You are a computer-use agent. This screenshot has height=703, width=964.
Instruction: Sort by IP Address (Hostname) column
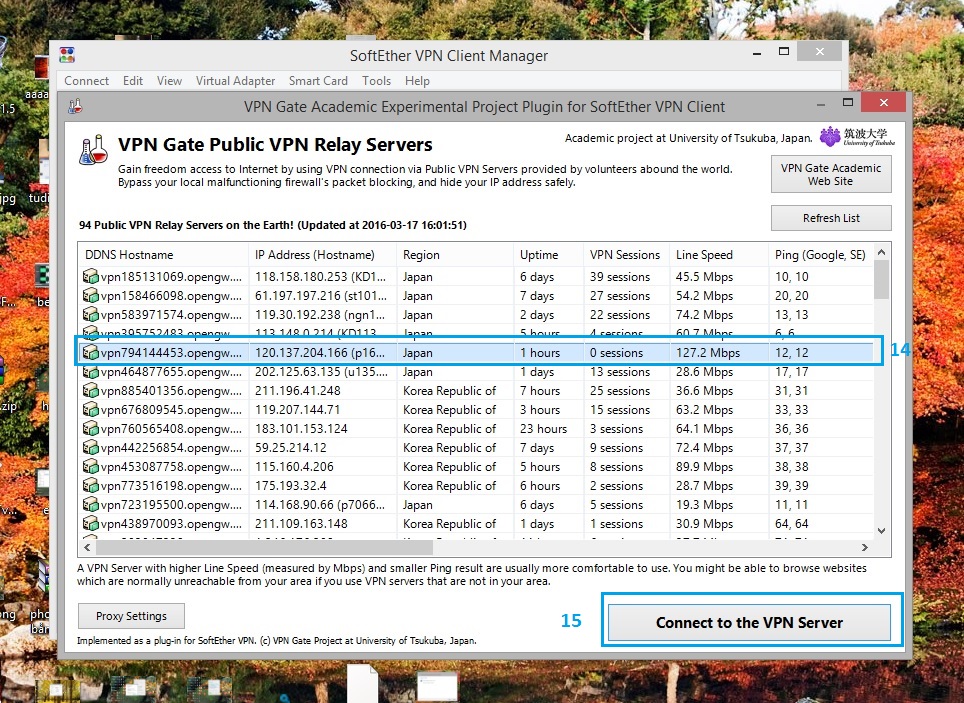tap(322, 255)
